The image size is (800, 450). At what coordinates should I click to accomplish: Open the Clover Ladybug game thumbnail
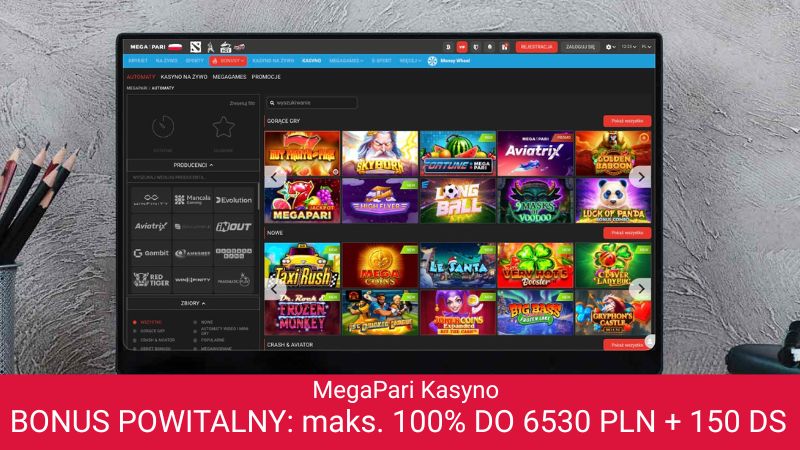pyautogui.click(x=613, y=265)
